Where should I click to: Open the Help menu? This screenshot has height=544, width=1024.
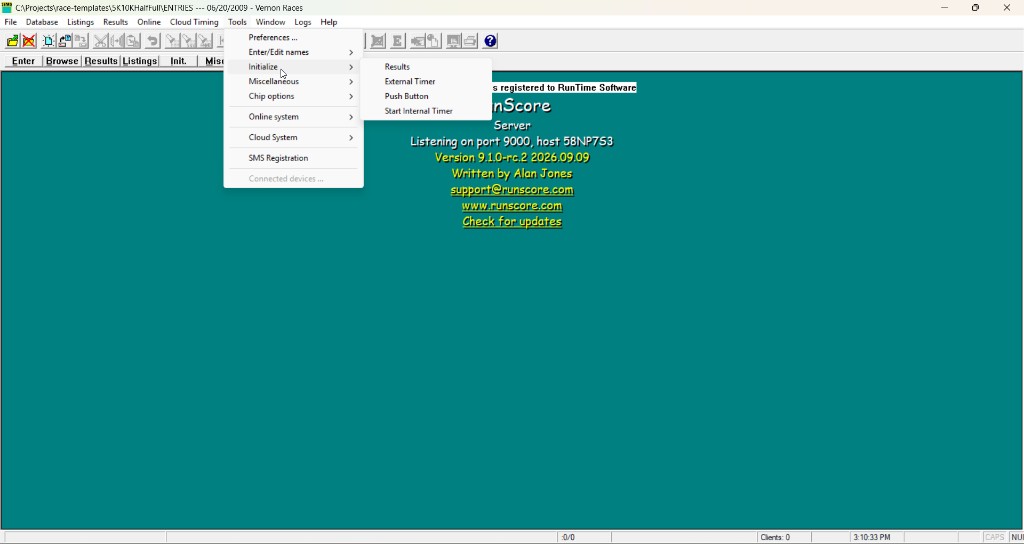tap(328, 22)
